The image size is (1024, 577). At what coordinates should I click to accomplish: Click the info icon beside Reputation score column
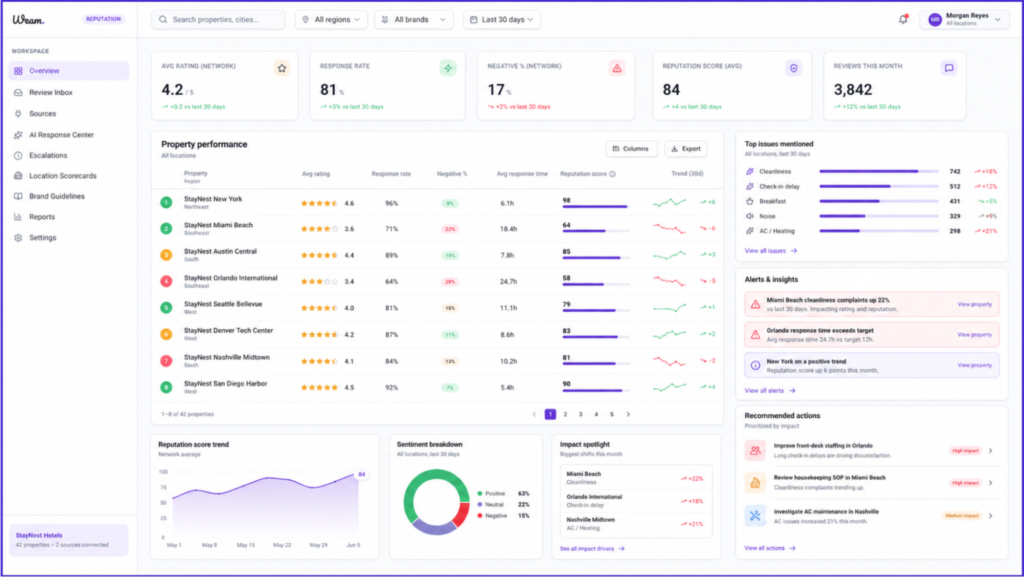pos(613,174)
